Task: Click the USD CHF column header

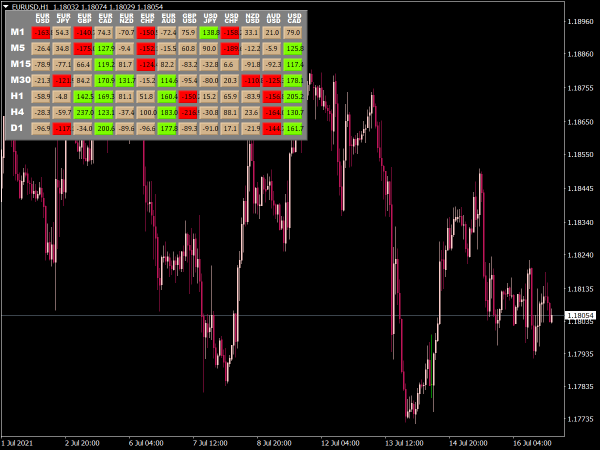Action: [x=232, y=18]
